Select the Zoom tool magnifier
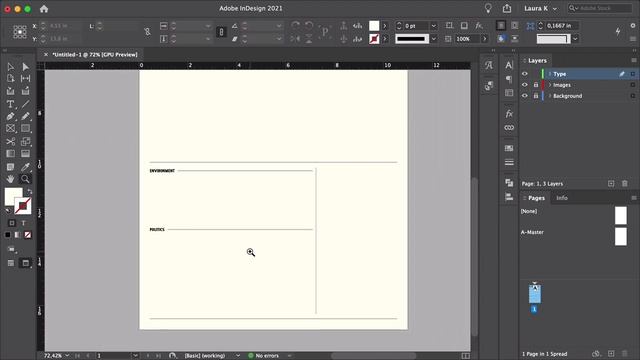Screen dimensions: 640x360 [25, 179]
